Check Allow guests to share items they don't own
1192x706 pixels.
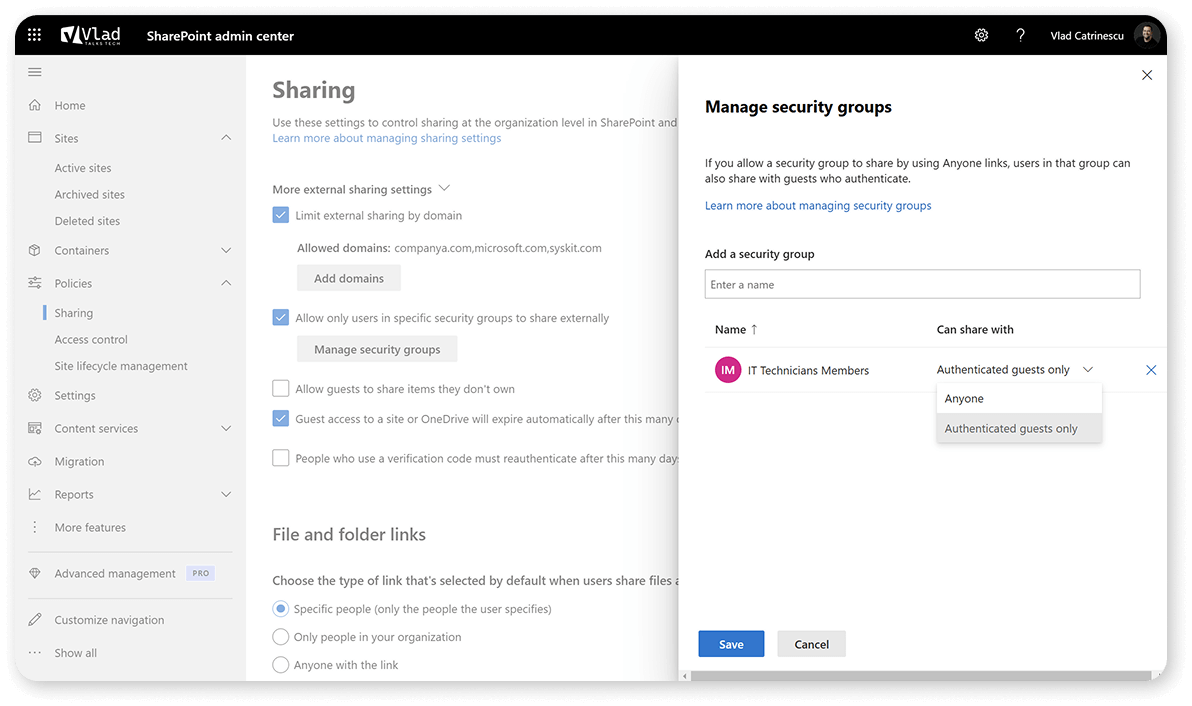[x=281, y=388]
